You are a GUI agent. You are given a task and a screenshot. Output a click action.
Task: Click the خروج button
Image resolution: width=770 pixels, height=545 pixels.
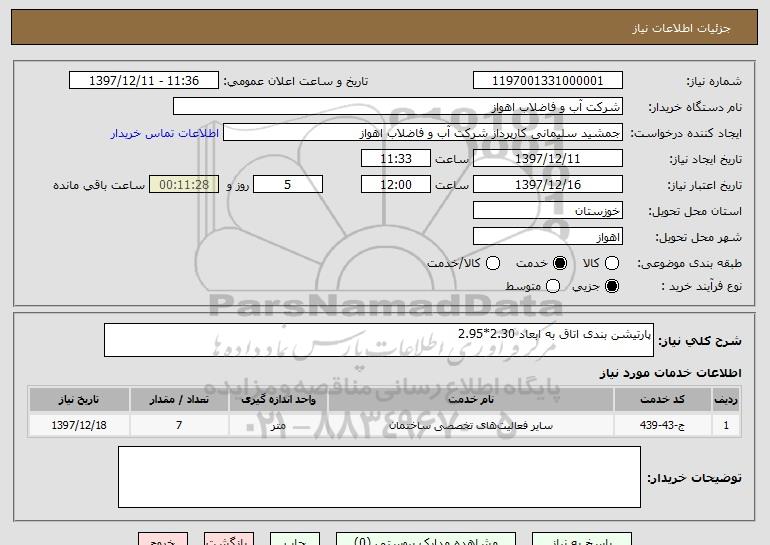163,539
